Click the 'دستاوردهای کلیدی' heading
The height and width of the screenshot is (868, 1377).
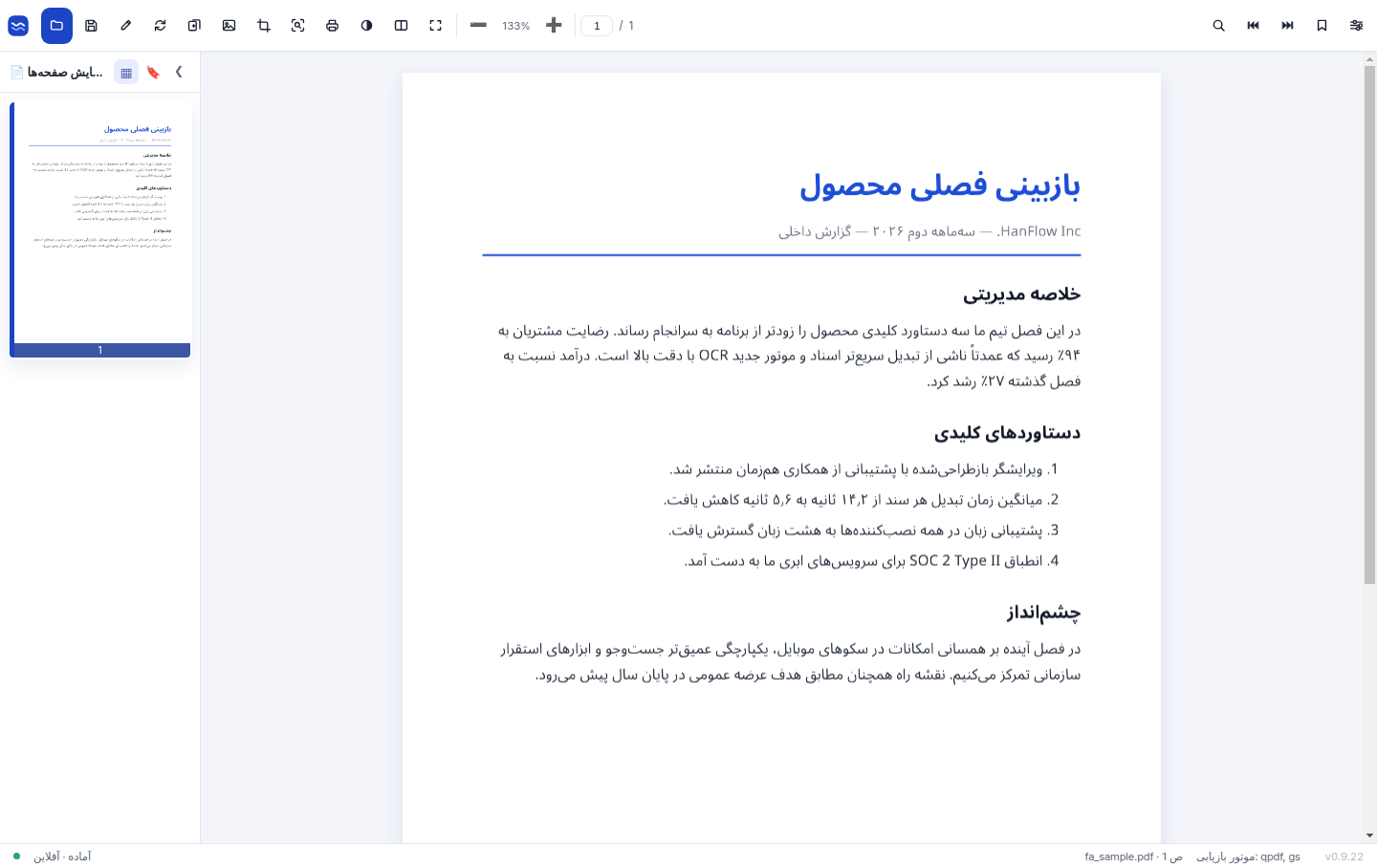click(x=1007, y=432)
